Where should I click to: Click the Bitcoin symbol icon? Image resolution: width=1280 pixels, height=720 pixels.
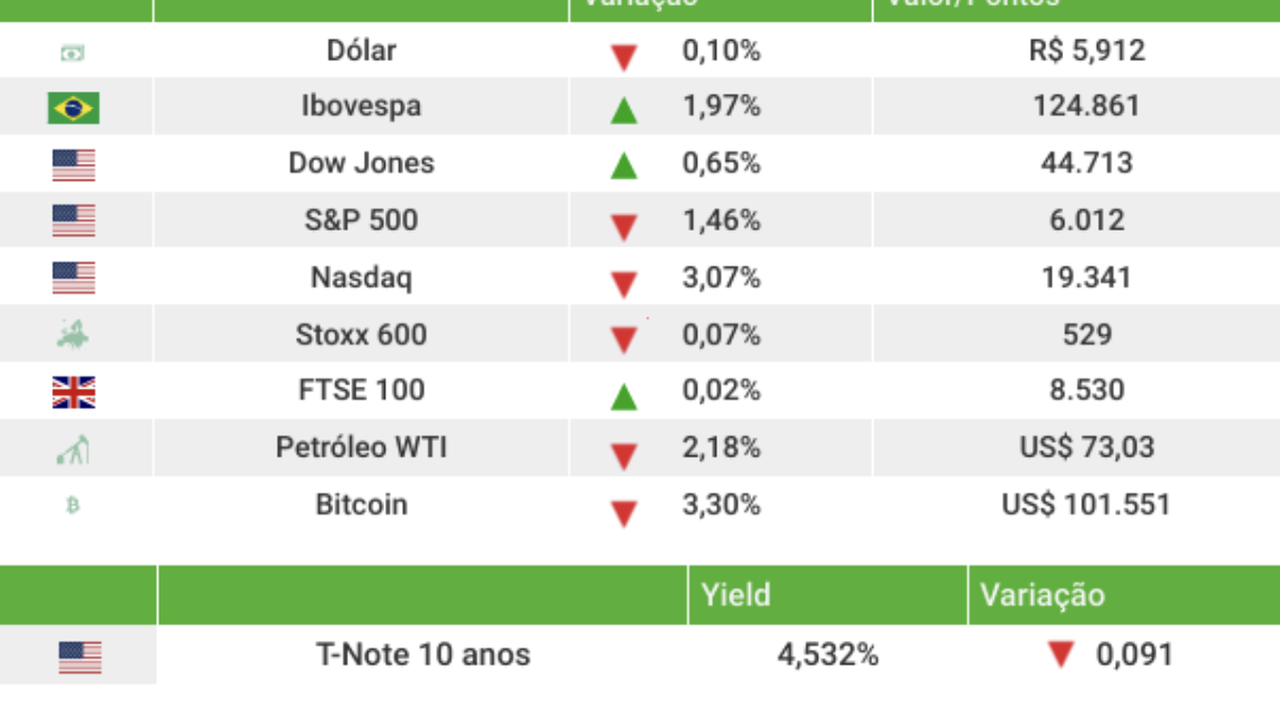click(x=72, y=505)
